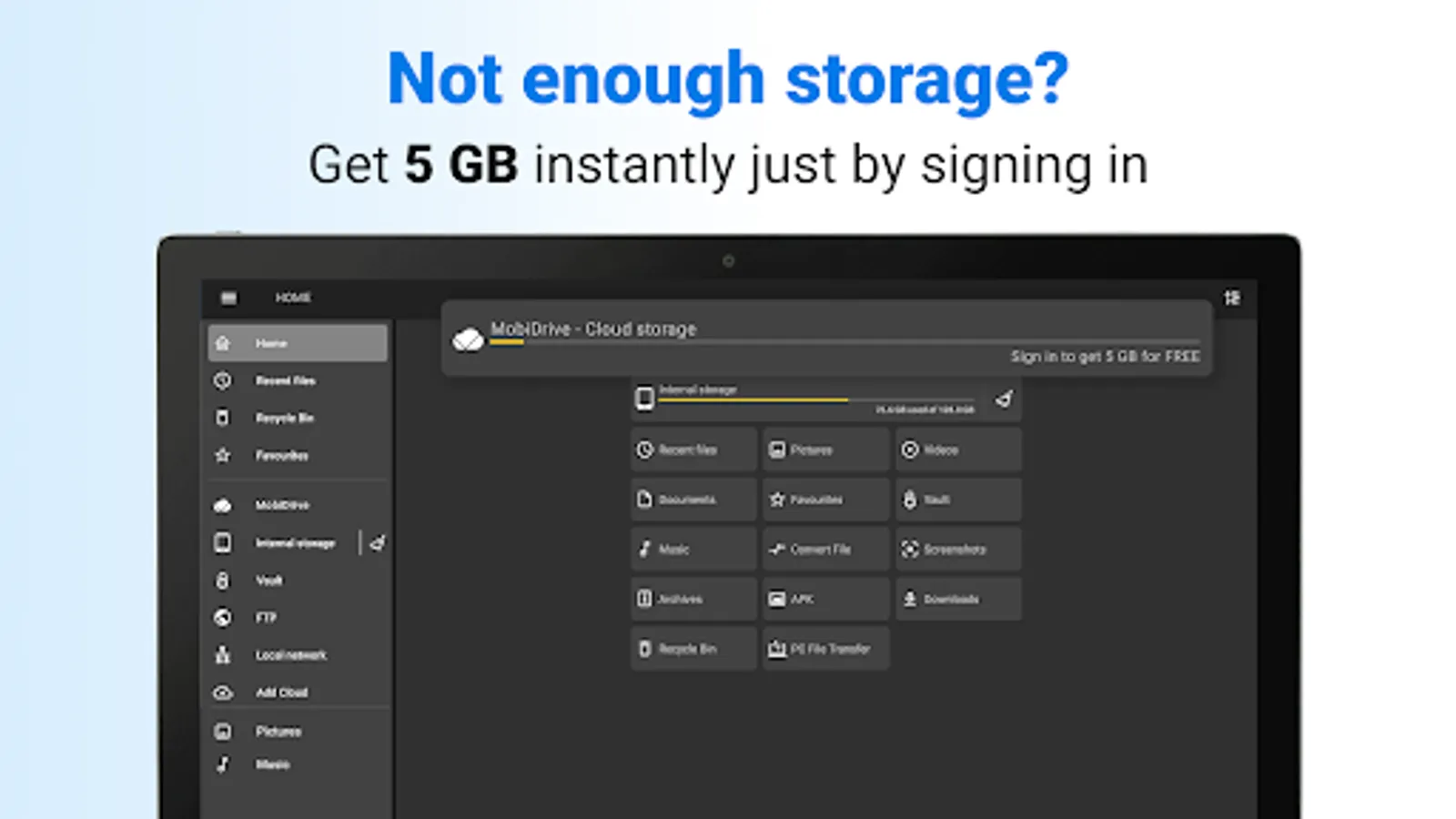
Task: Go to Favourites in the sidebar
Action: (298, 455)
